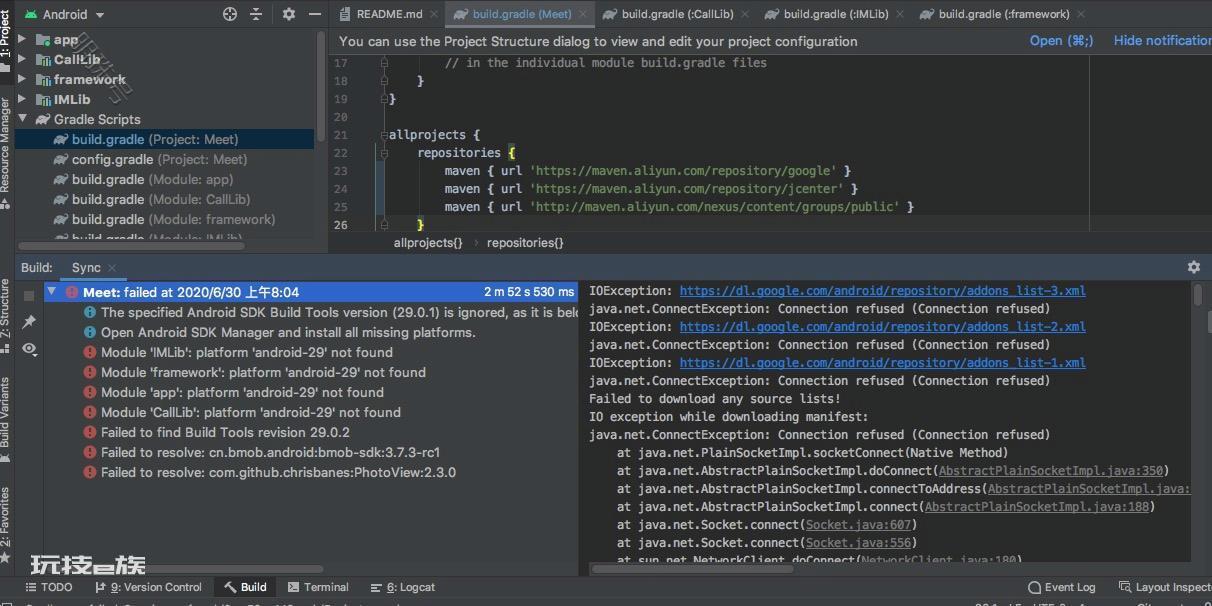This screenshot has width=1212, height=606.
Task: Open the Build panel gear settings
Action: 1193,267
